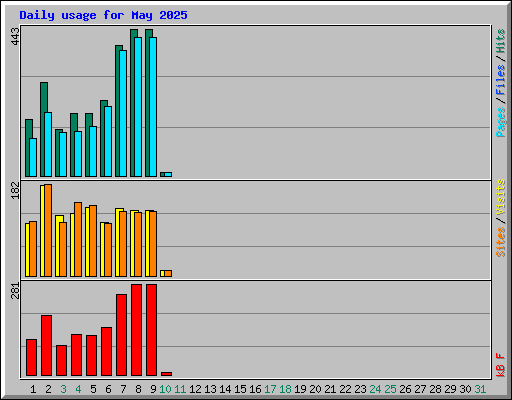Image resolution: width=512 pixels, height=400 pixels.
Task: Click day label '20' on the x-axis
Action: (315, 389)
